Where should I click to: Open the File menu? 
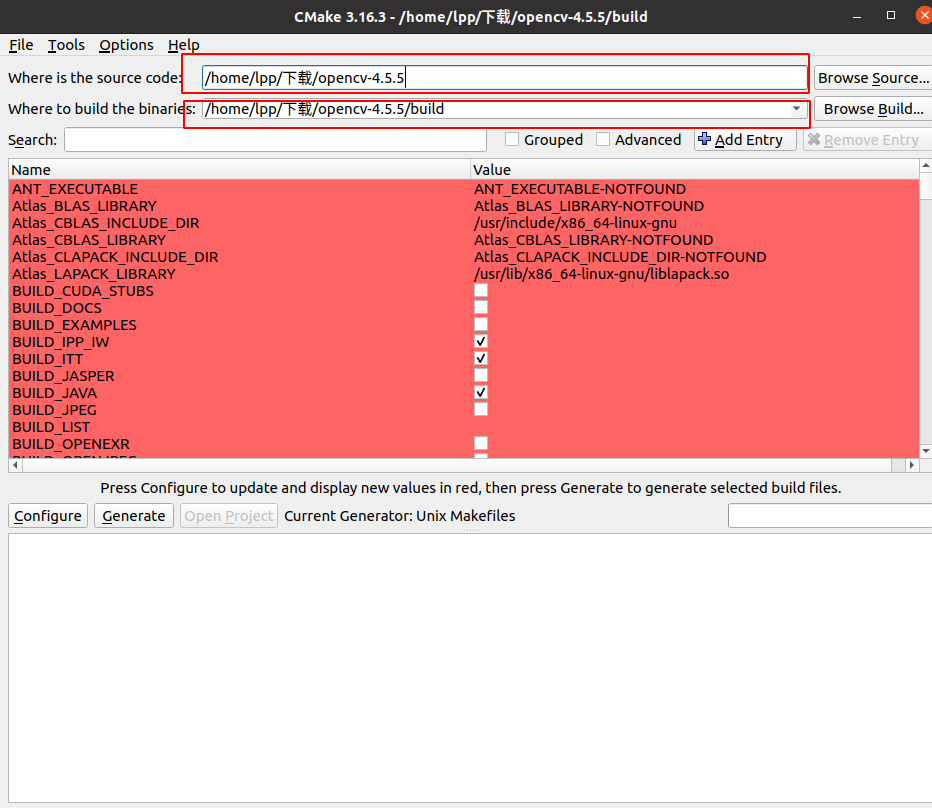tap(21, 45)
